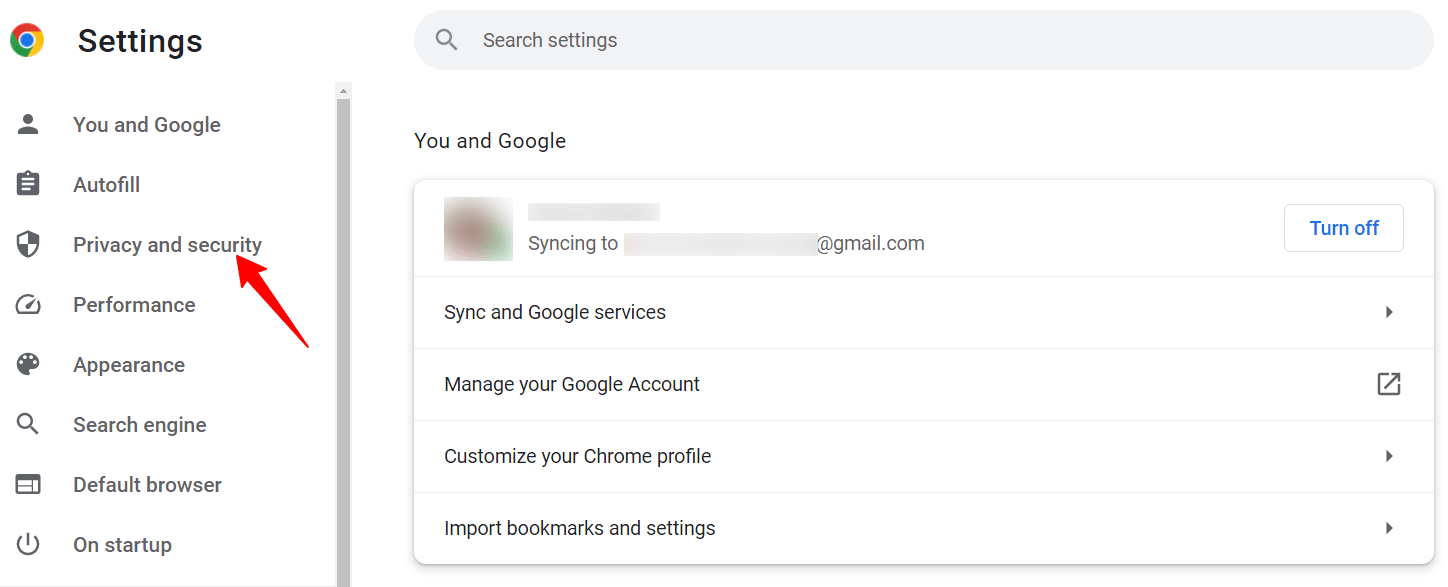Click the shield icon for Privacy and security
Viewport: 1448px width, 587px height.
pos(28,244)
